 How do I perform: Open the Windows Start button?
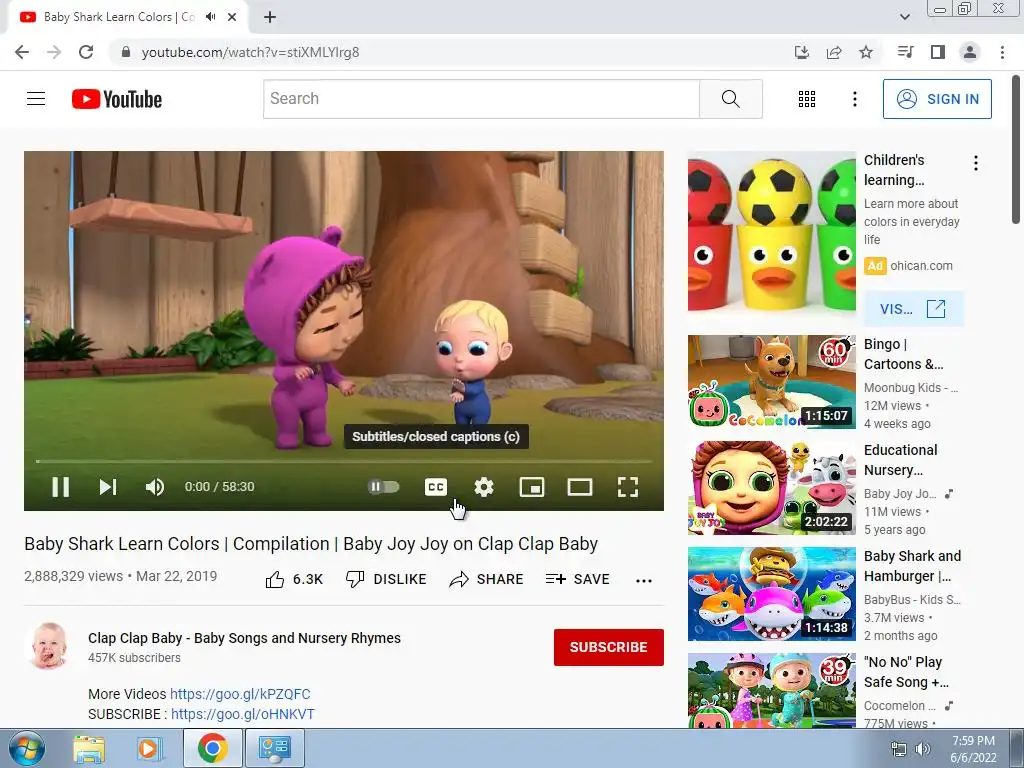coord(26,748)
